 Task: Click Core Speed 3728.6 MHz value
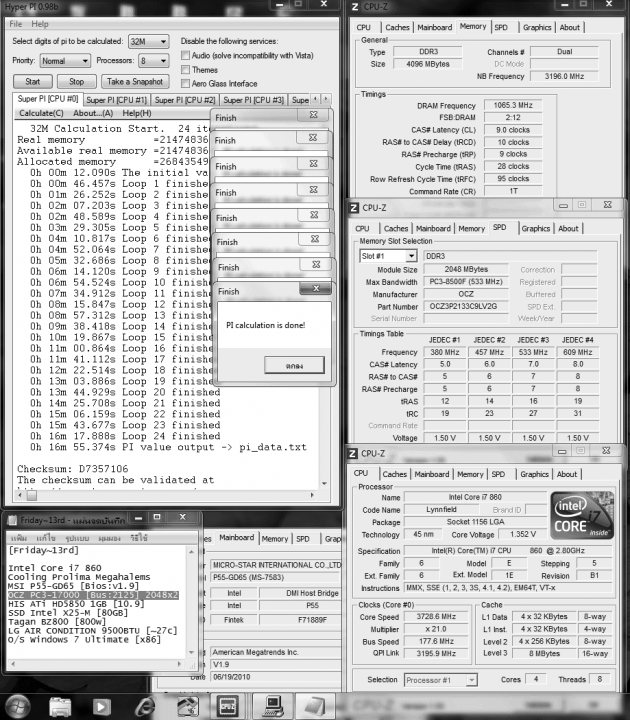pos(436,617)
